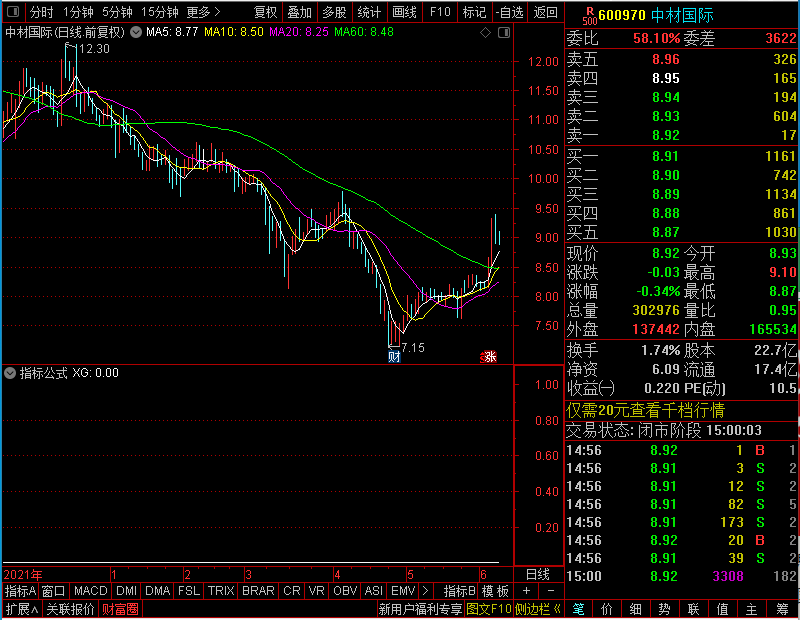
Task: Click the diamond icon above the chart
Action: point(485,33)
